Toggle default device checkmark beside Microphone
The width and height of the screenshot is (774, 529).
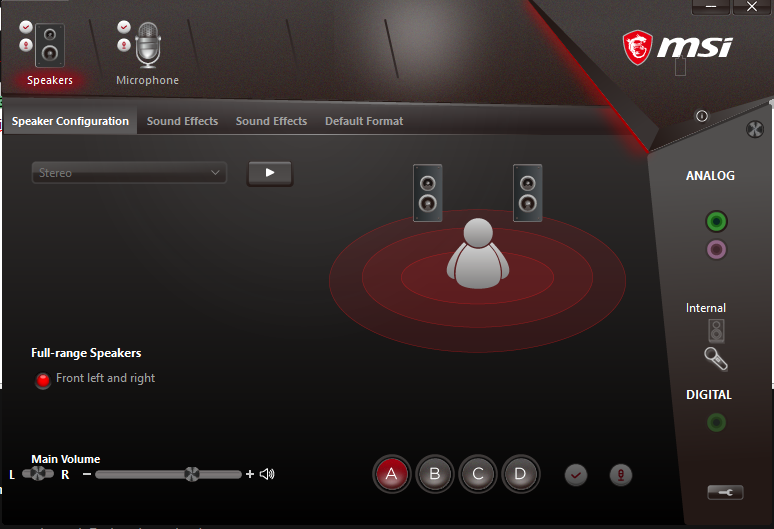[123, 27]
